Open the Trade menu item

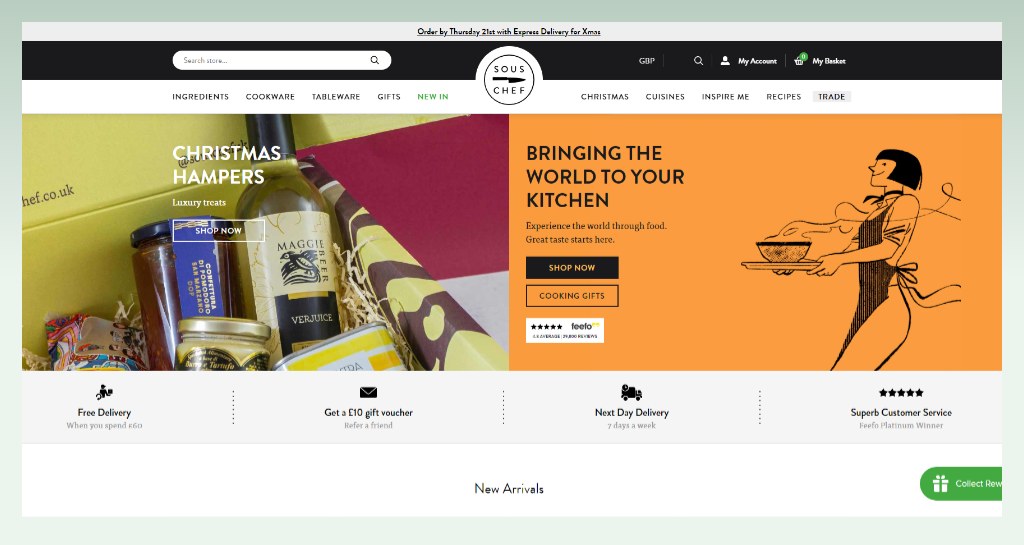pyautogui.click(x=831, y=97)
